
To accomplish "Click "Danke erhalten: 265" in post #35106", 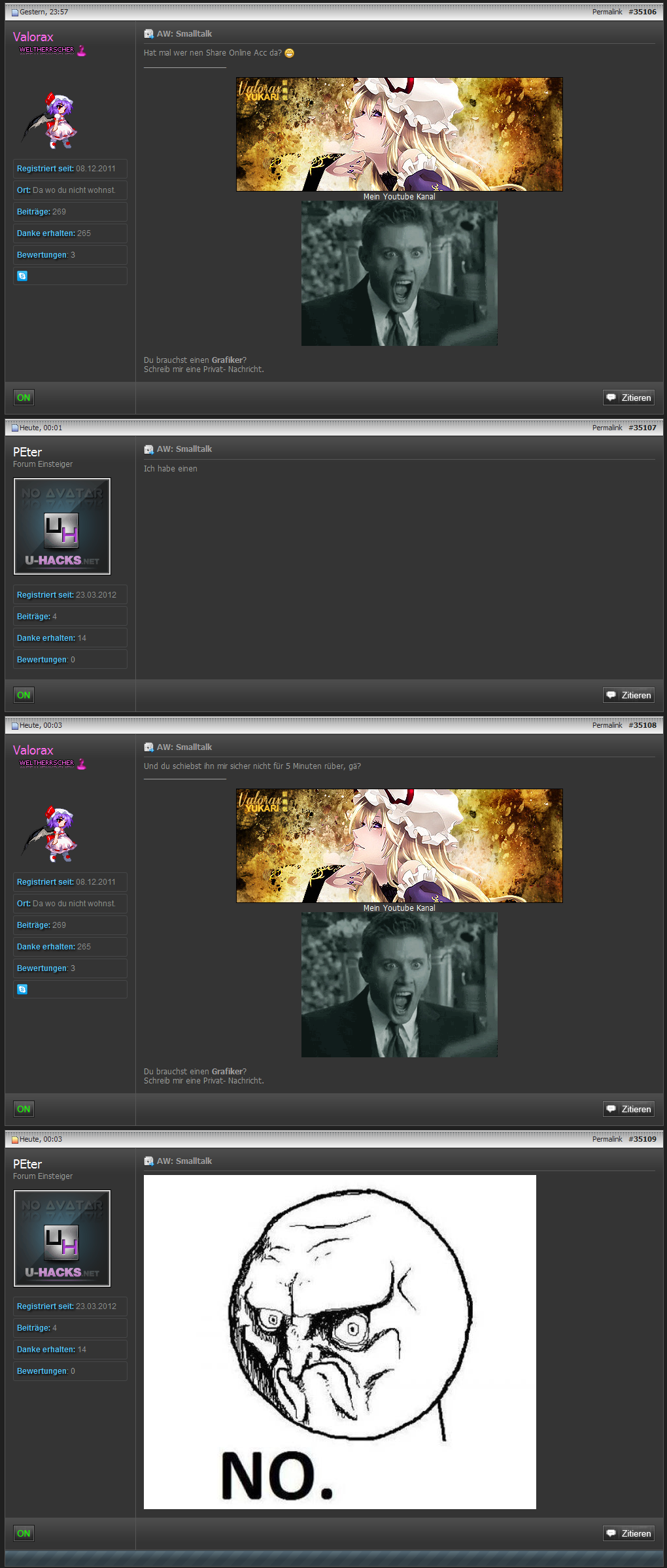I will (x=70, y=233).
